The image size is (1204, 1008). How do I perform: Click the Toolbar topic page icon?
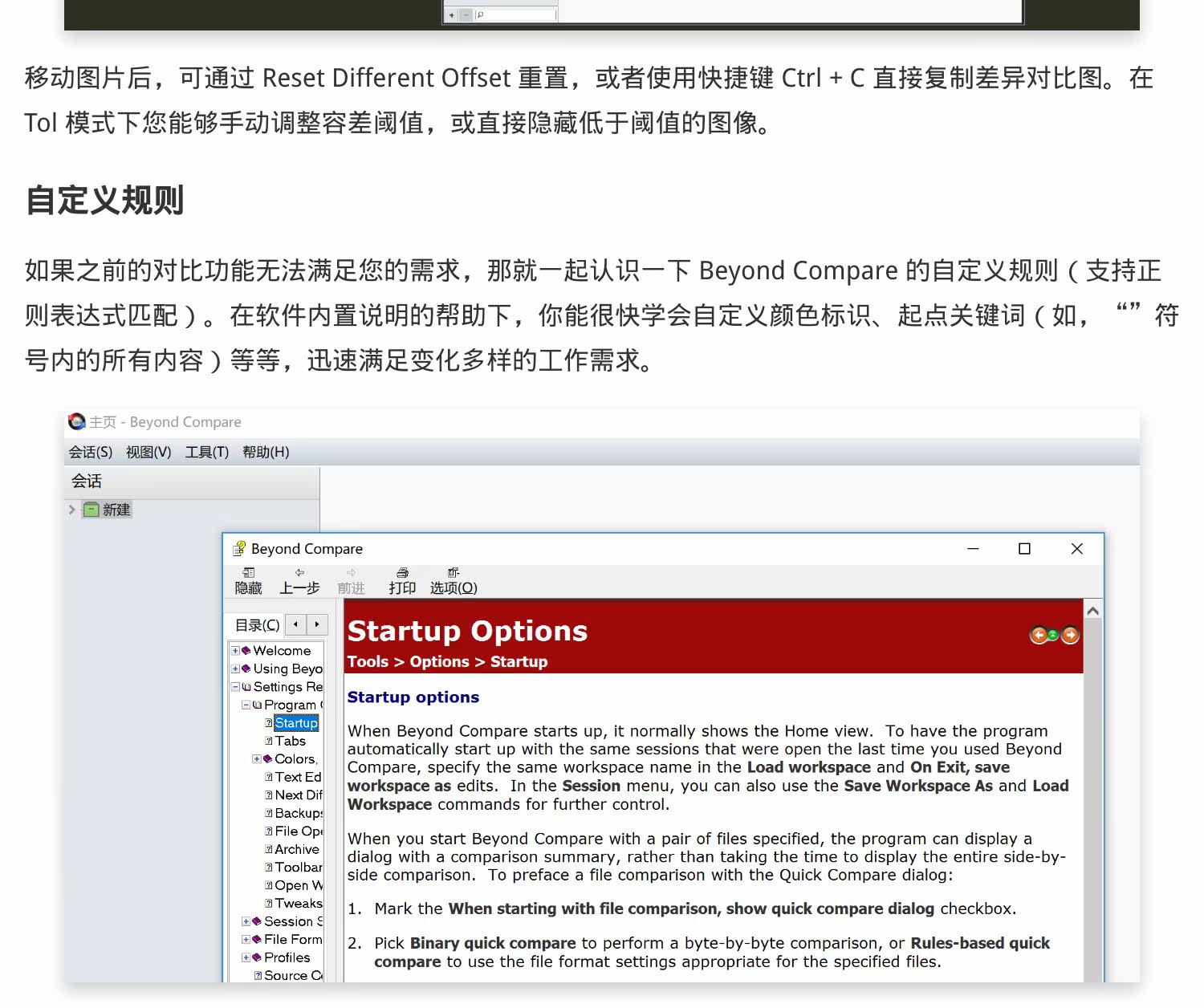269,867
